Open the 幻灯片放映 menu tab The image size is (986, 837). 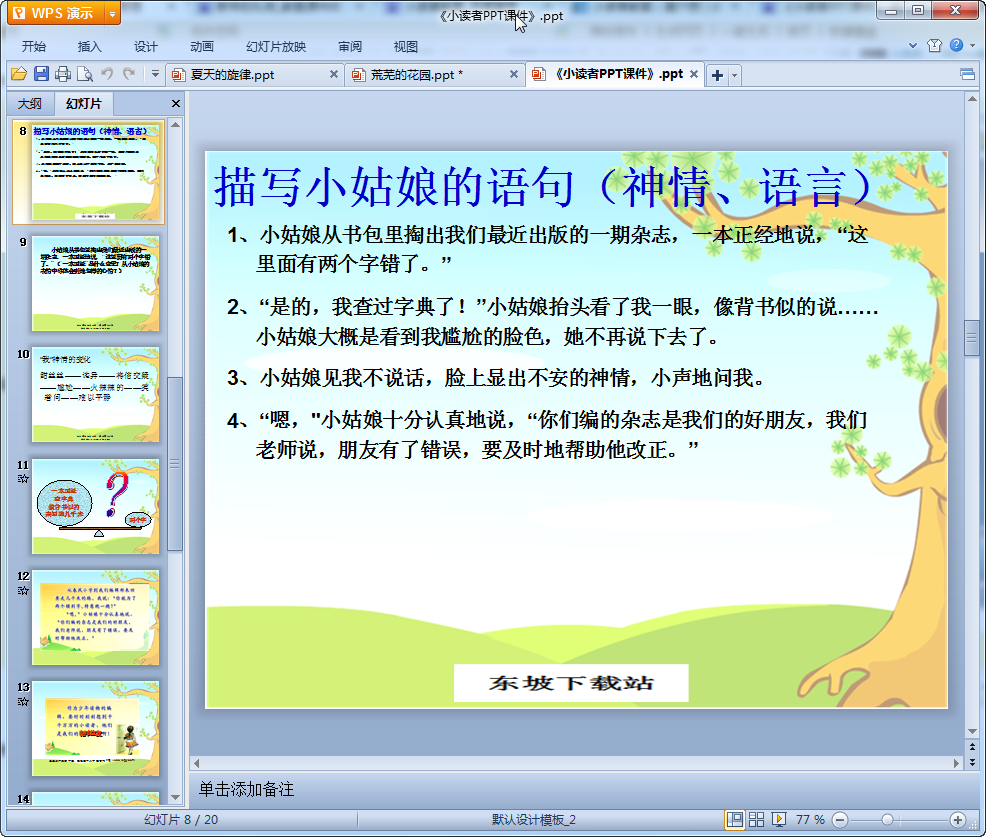[276, 47]
